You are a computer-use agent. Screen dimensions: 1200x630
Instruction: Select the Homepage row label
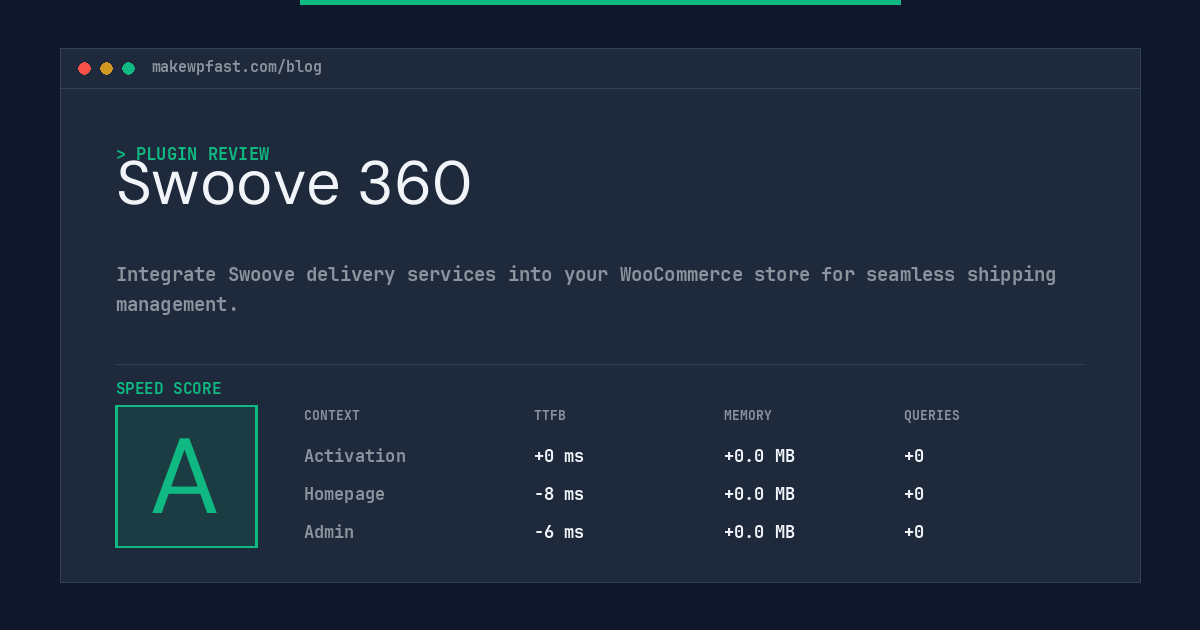tap(344, 494)
